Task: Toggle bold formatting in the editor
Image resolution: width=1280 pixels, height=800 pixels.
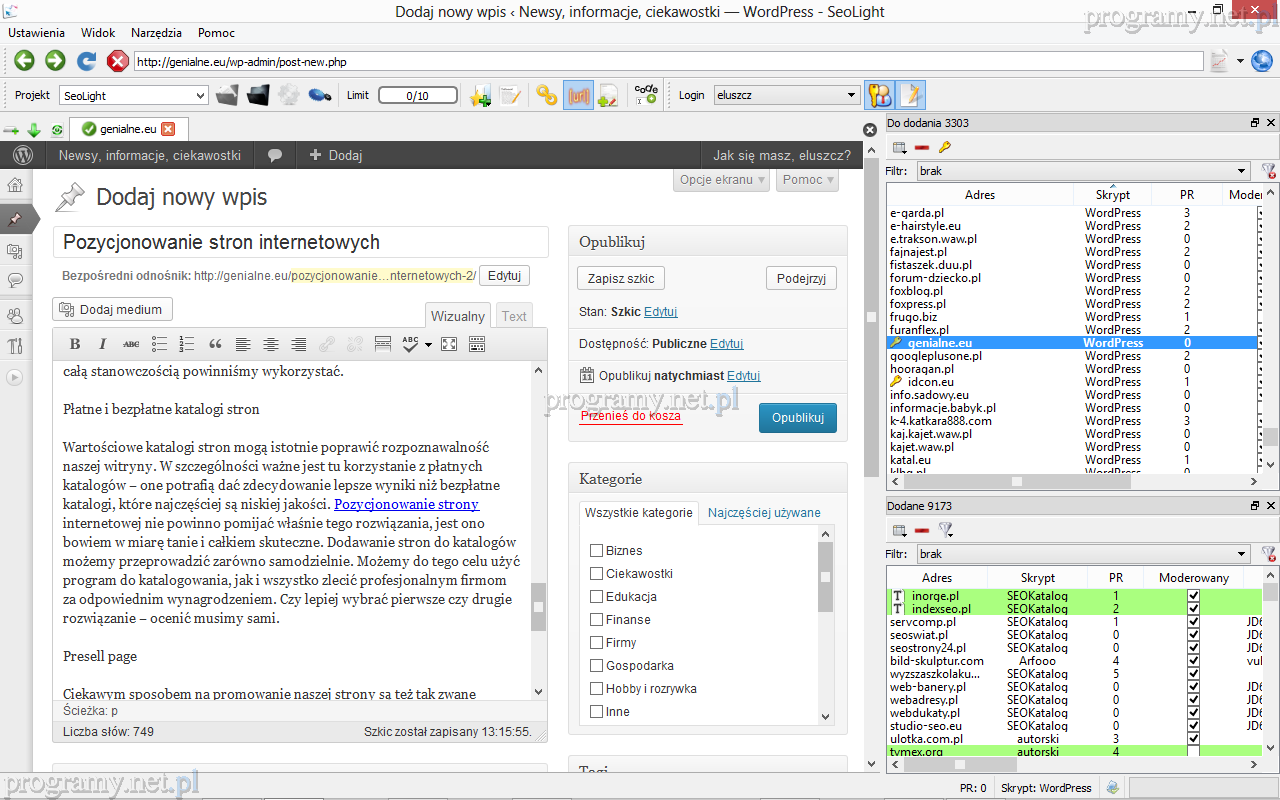Action: tap(75, 344)
